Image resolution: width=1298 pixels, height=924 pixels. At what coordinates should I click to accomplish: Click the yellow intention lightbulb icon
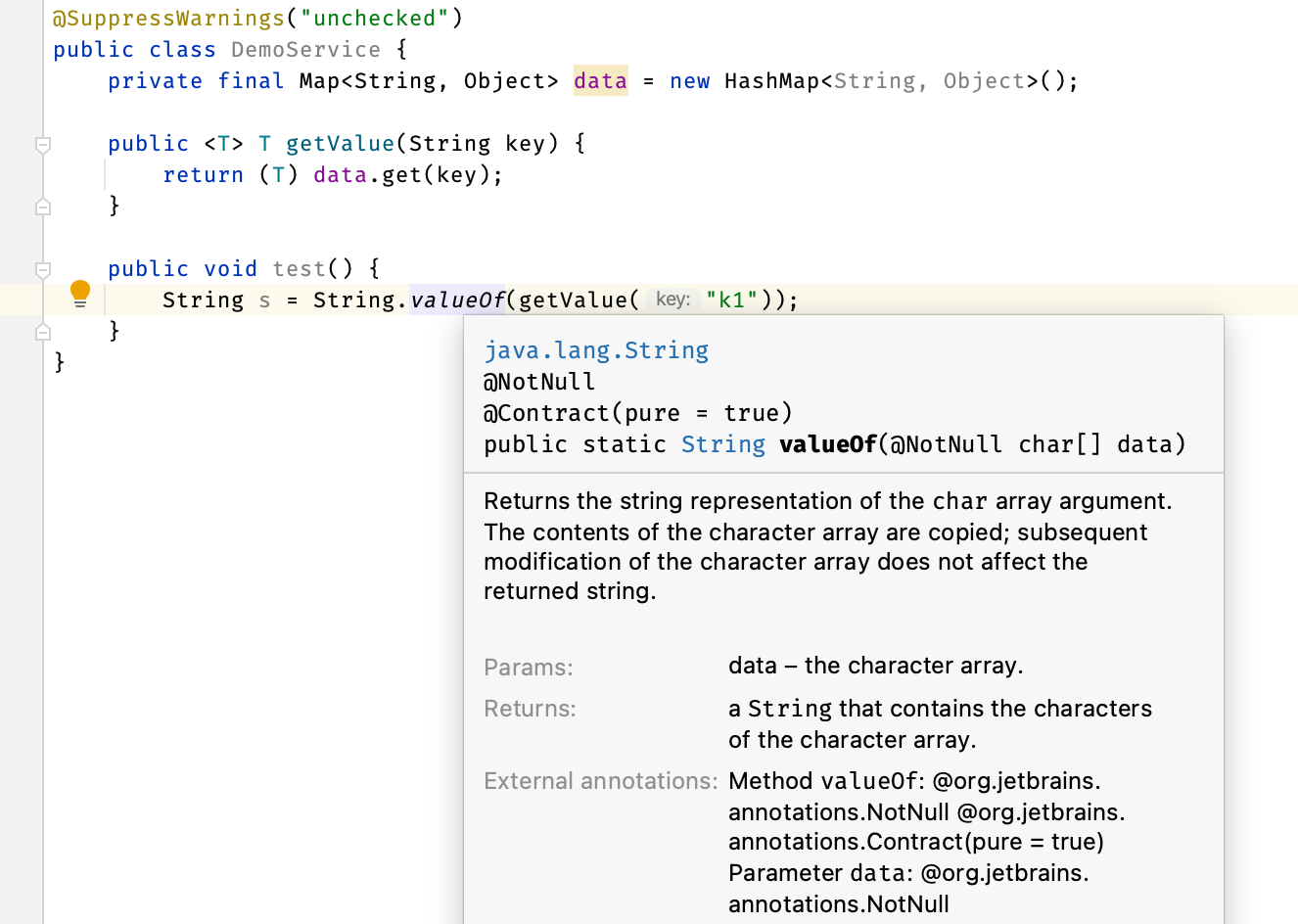[80, 294]
